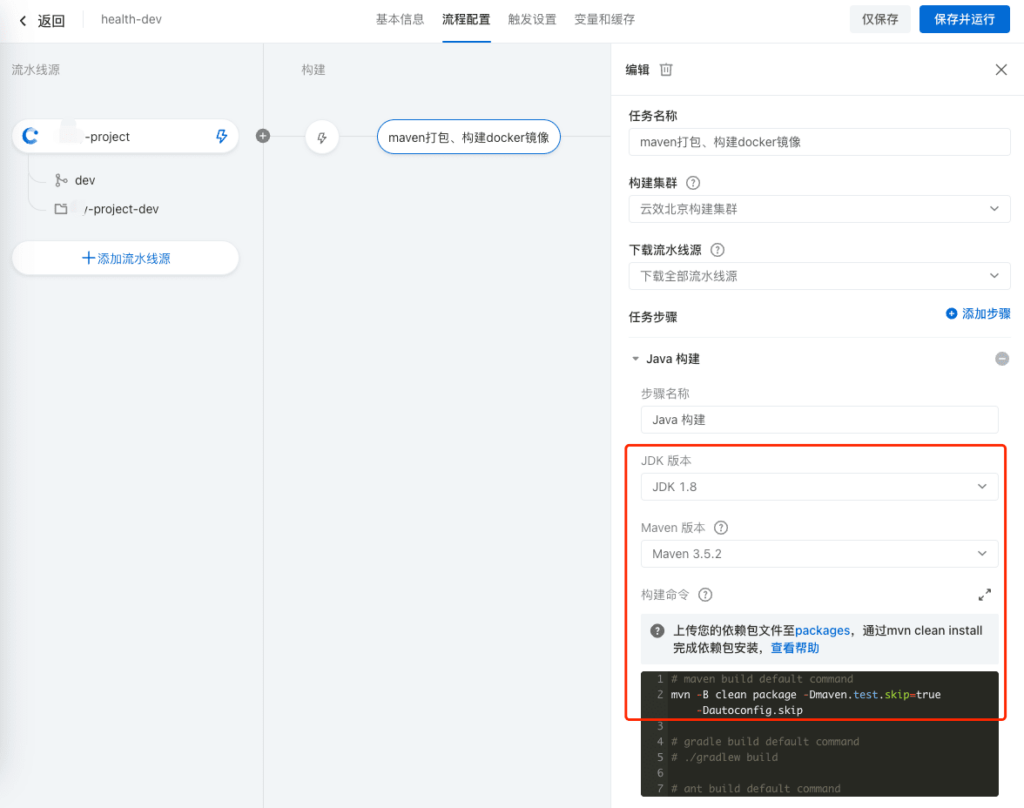
Task: Expand the build command editor to fullscreen
Action: click(984, 595)
